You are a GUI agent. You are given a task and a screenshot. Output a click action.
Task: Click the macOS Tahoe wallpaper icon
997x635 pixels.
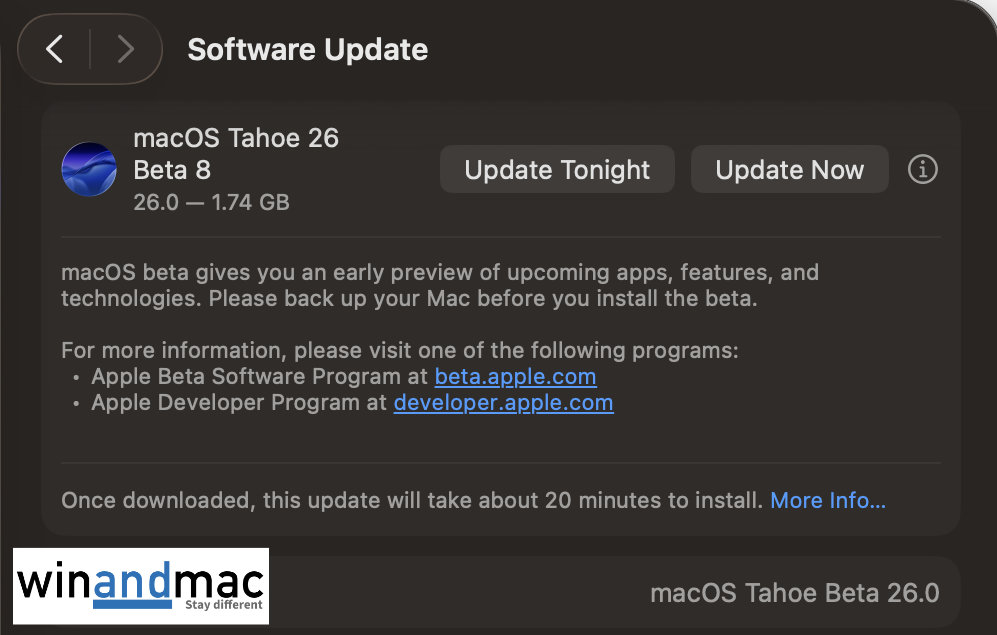coord(89,169)
